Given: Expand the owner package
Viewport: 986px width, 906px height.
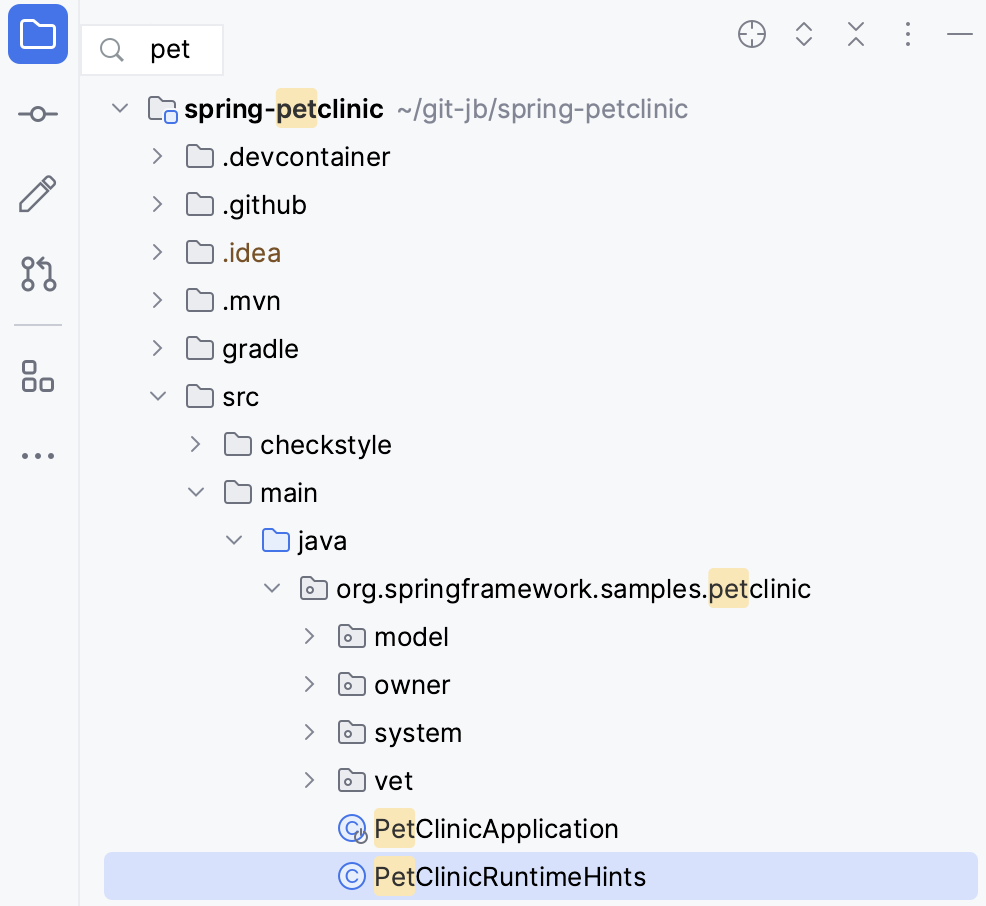Looking at the screenshot, I should [x=309, y=684].
